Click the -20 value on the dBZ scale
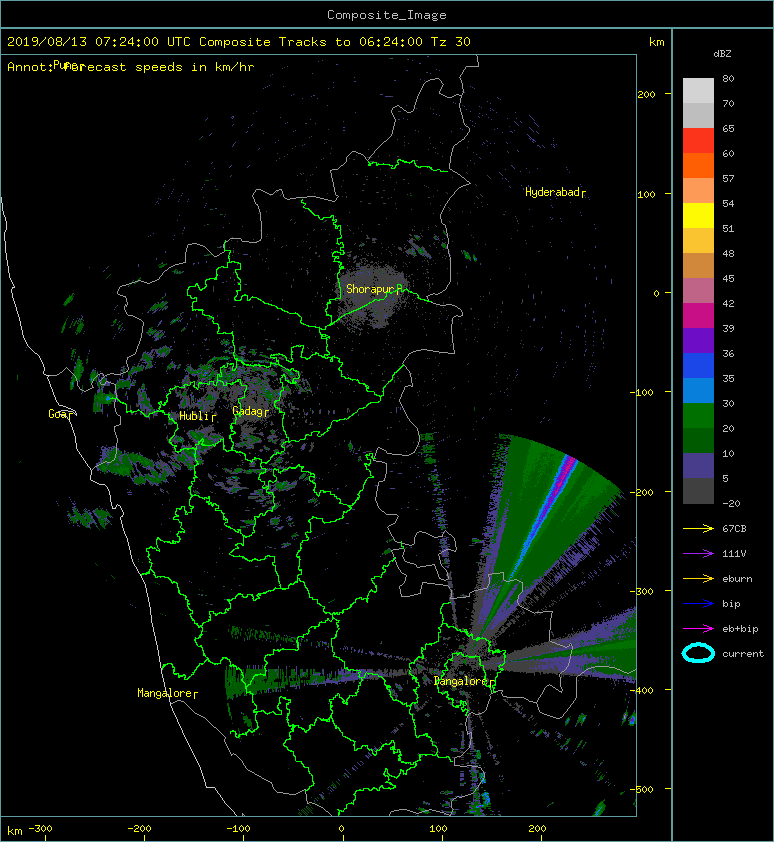The image size is (774, 842). pyautogui.click(x=731, y=504)
